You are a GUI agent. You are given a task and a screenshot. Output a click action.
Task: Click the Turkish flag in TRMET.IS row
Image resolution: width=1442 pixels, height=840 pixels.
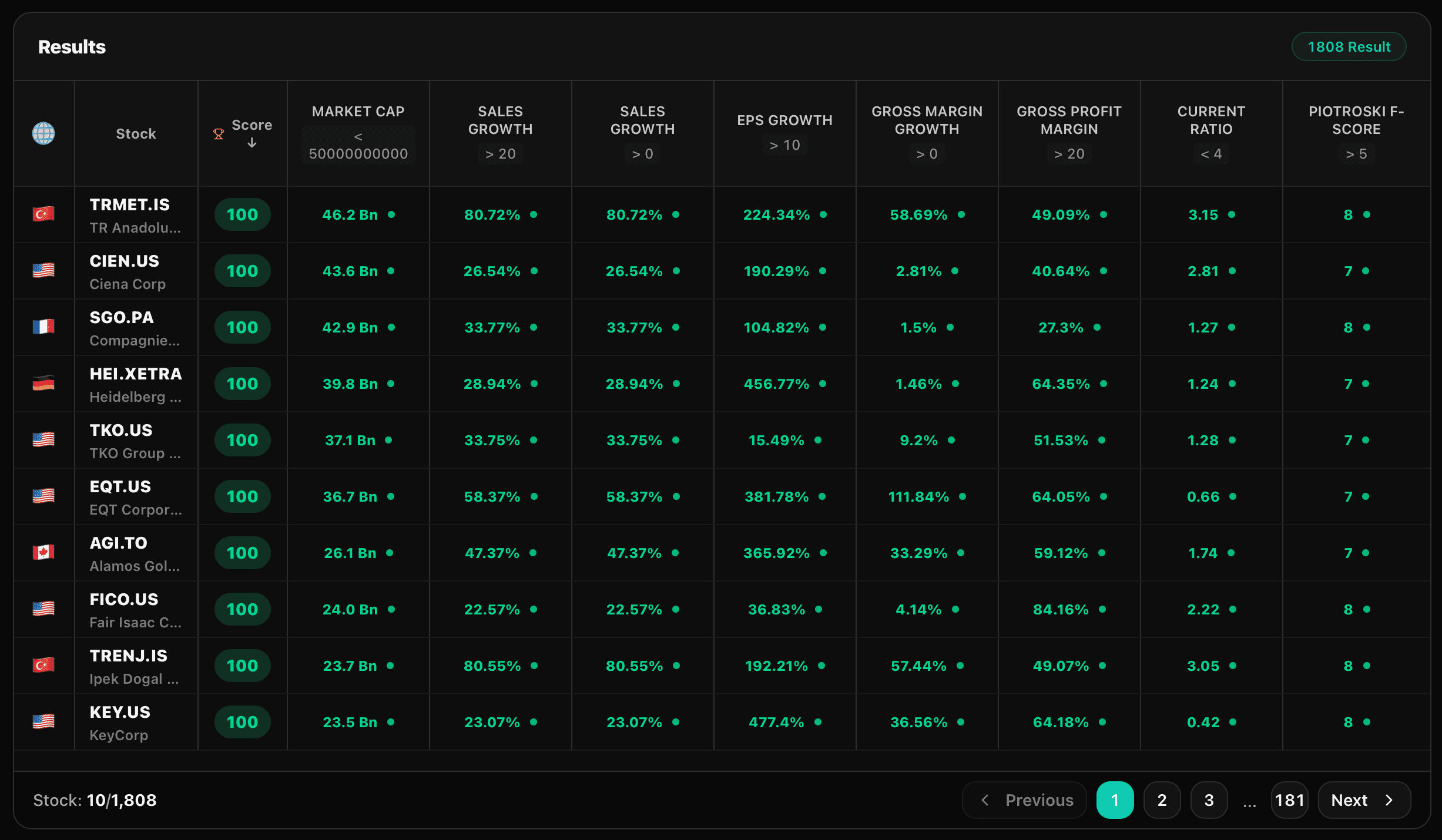point(43,214)
